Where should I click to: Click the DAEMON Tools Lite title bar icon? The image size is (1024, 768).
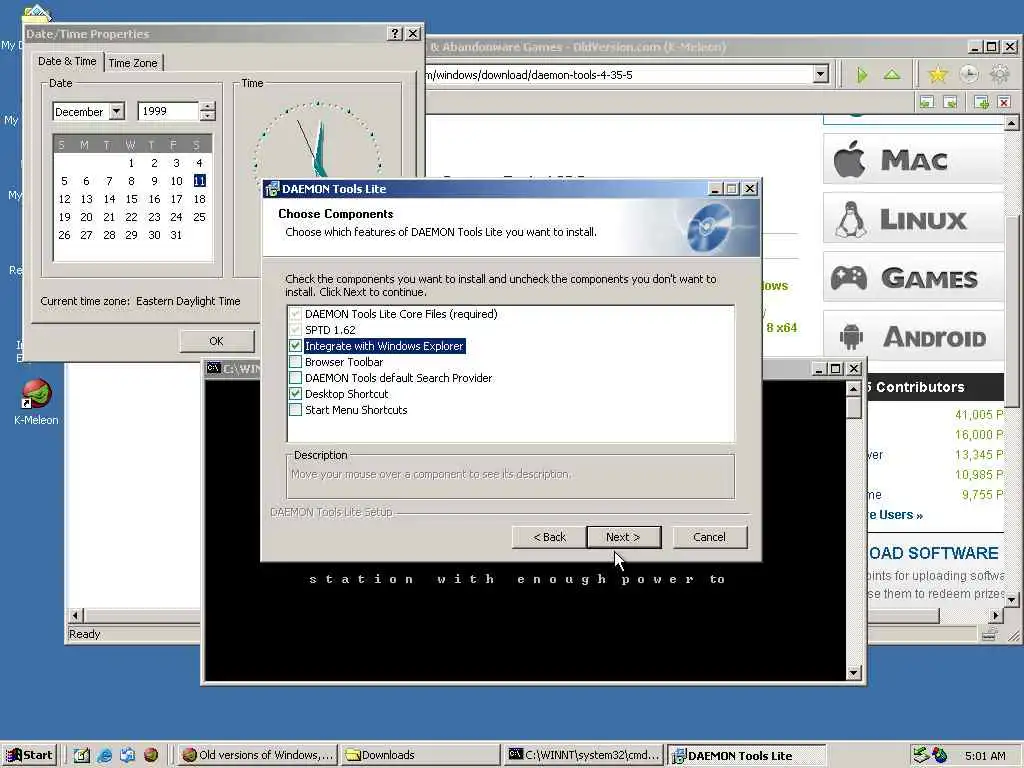(x=272, y=189)
